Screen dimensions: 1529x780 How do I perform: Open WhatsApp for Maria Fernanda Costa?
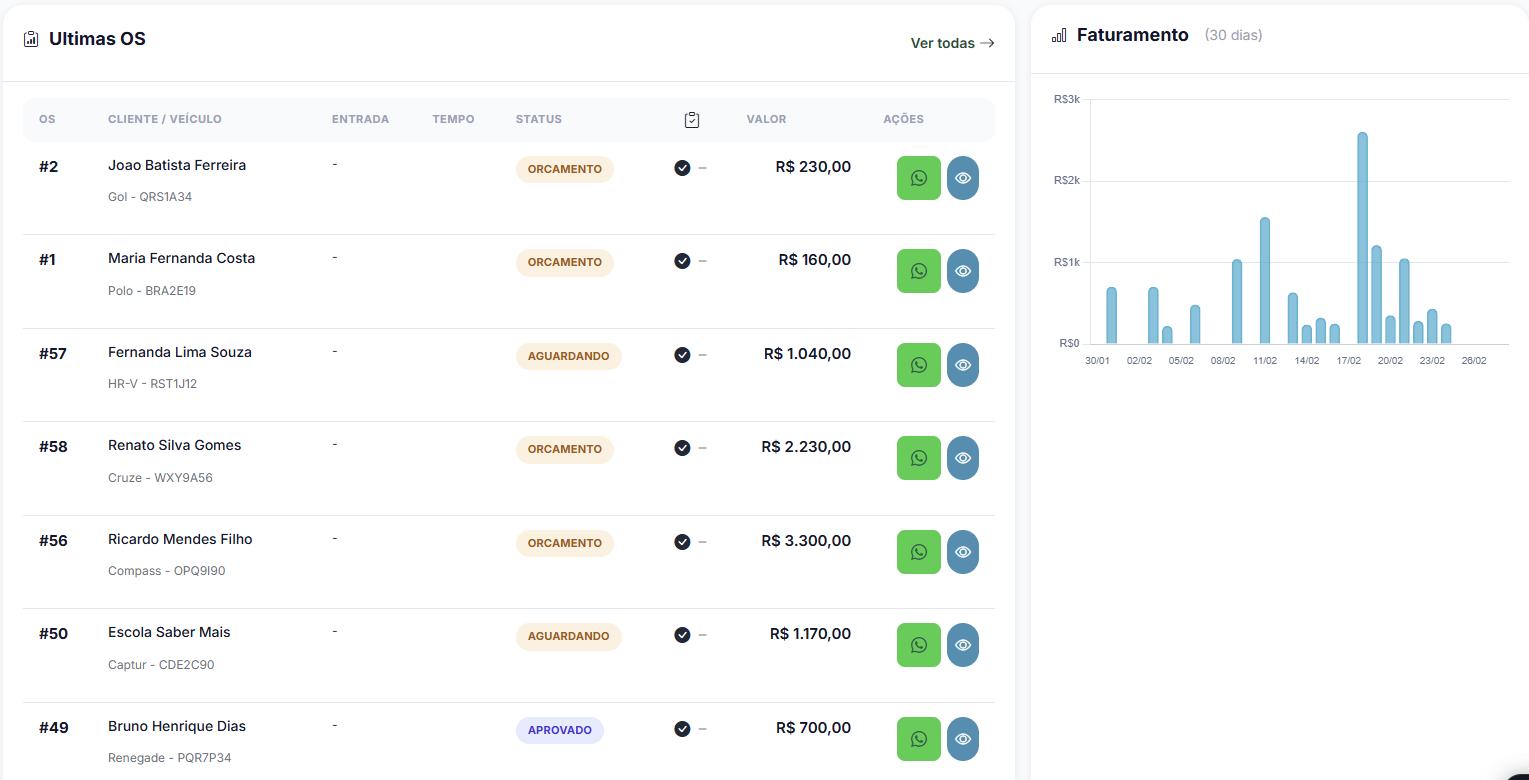918,271
